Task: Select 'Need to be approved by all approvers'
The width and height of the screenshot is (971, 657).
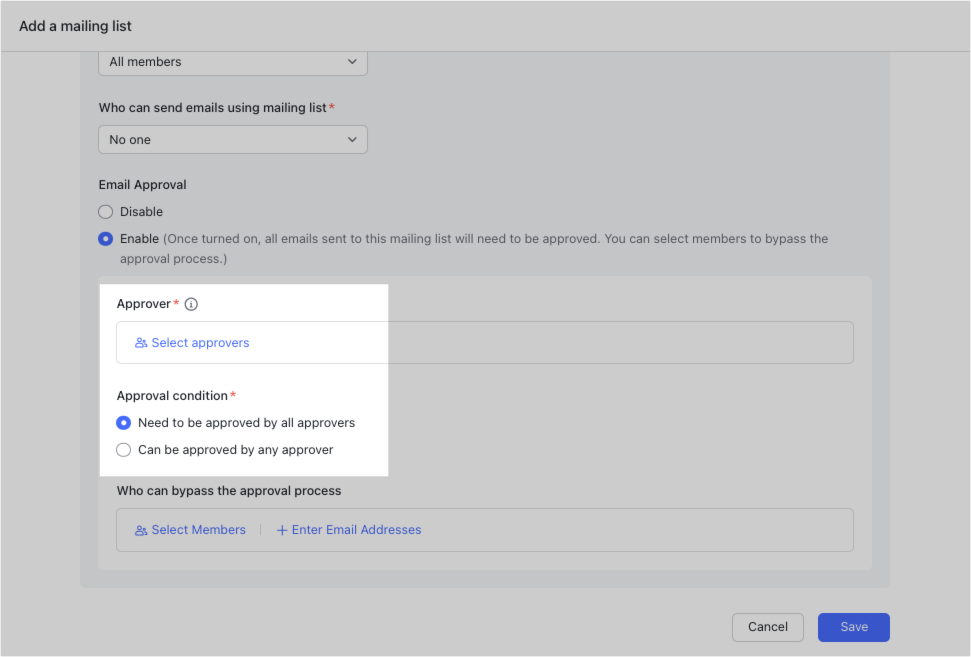Action: 123,422
